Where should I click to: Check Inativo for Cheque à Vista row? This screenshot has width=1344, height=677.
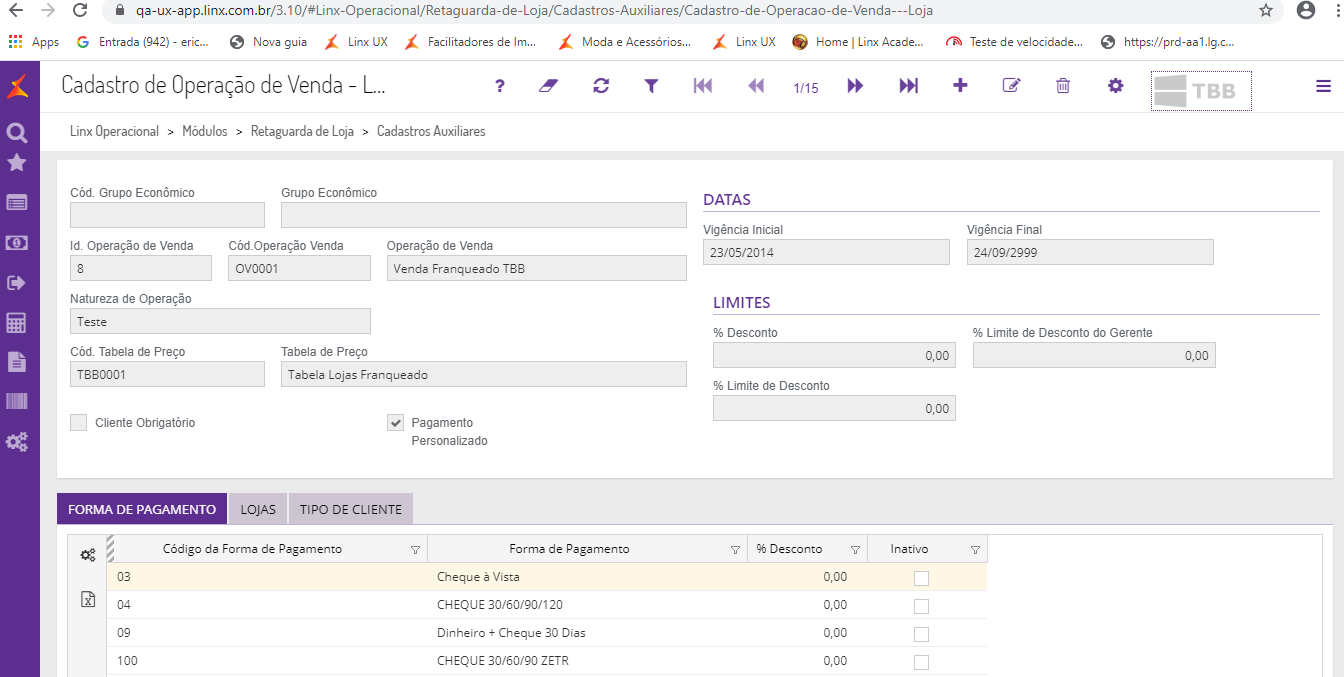coord(921,578)
